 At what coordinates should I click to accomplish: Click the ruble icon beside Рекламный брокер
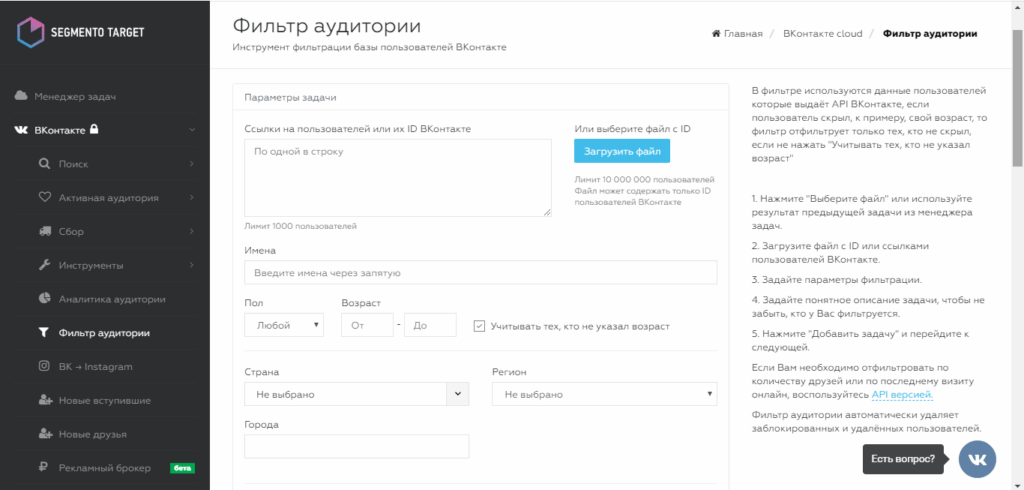pyautogui.click(x=44, y=467)
